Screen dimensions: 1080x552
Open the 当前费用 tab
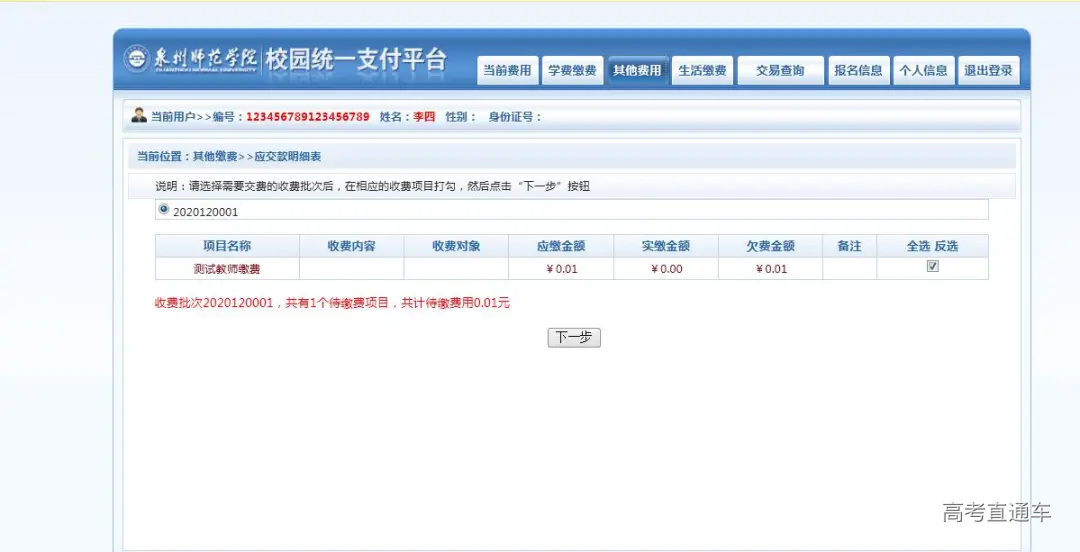tap(508, 70)
